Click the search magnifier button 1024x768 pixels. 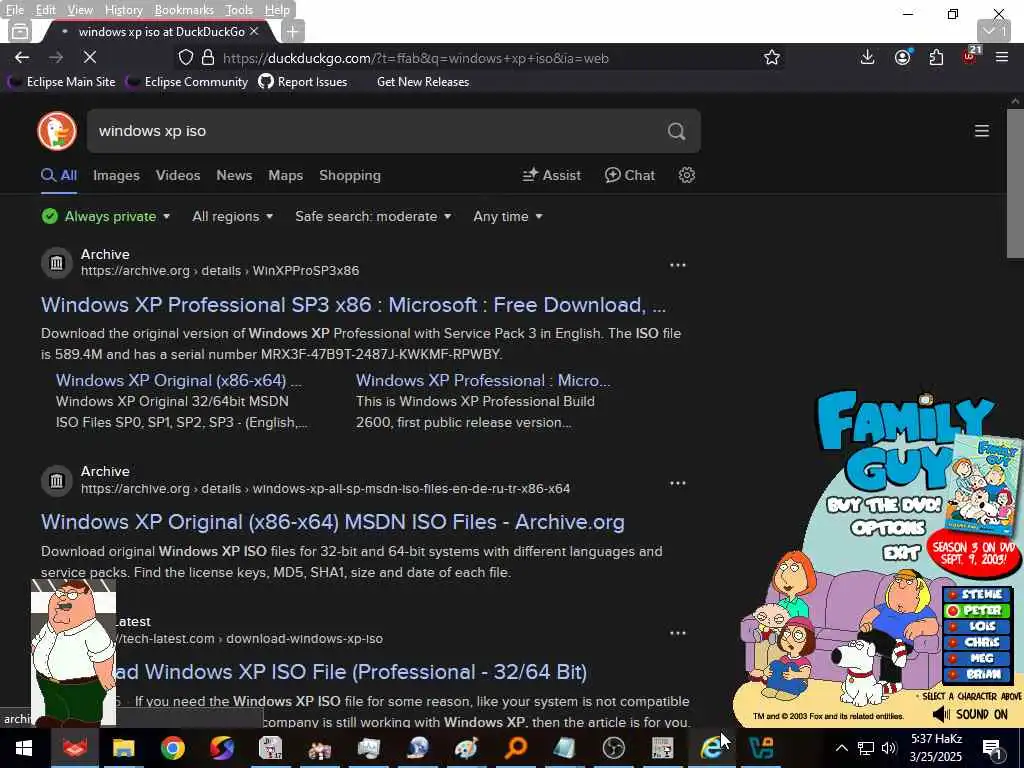click(677, 131)
